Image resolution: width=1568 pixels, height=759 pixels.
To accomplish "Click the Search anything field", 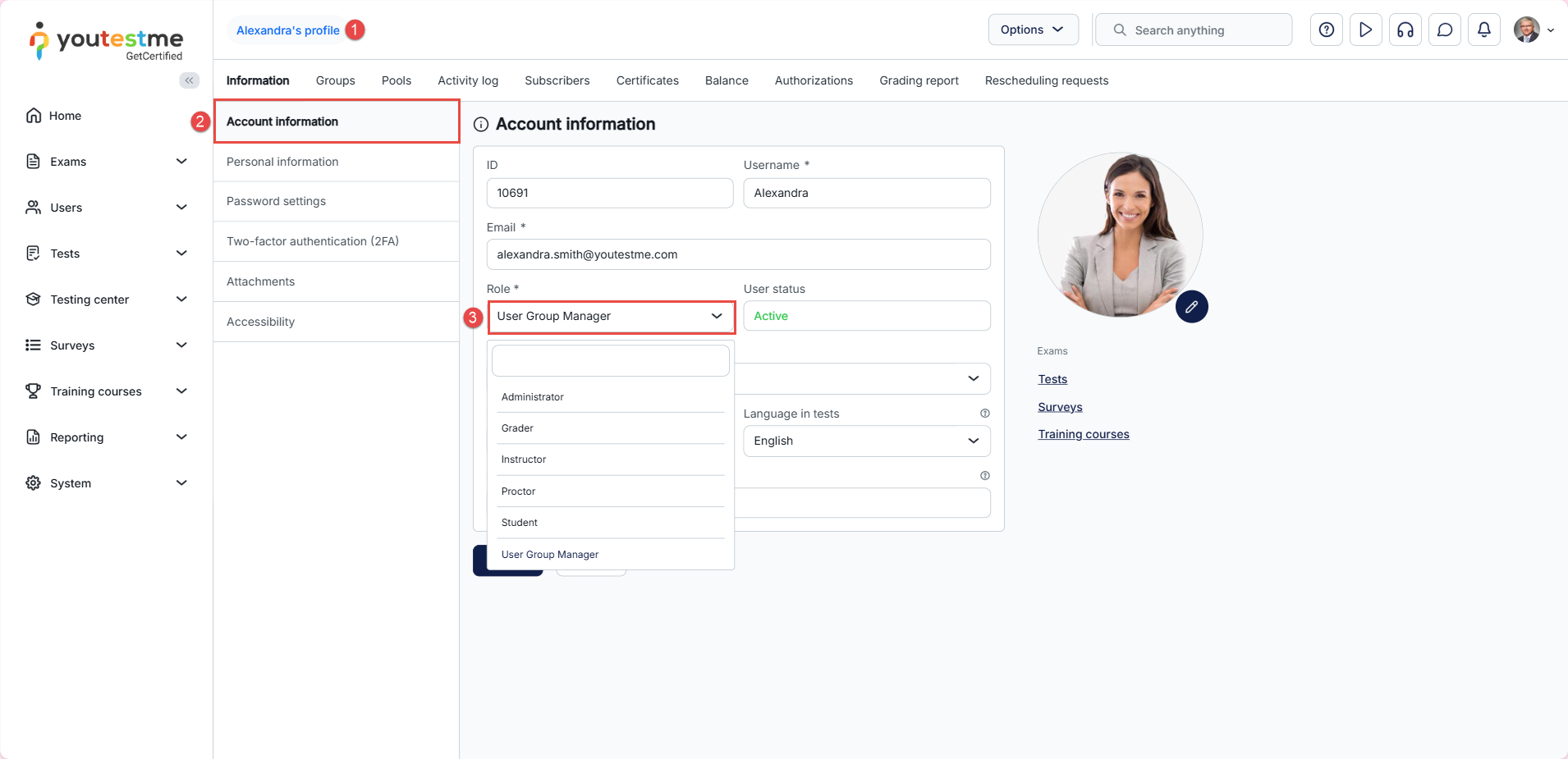I will point(1194,30).
